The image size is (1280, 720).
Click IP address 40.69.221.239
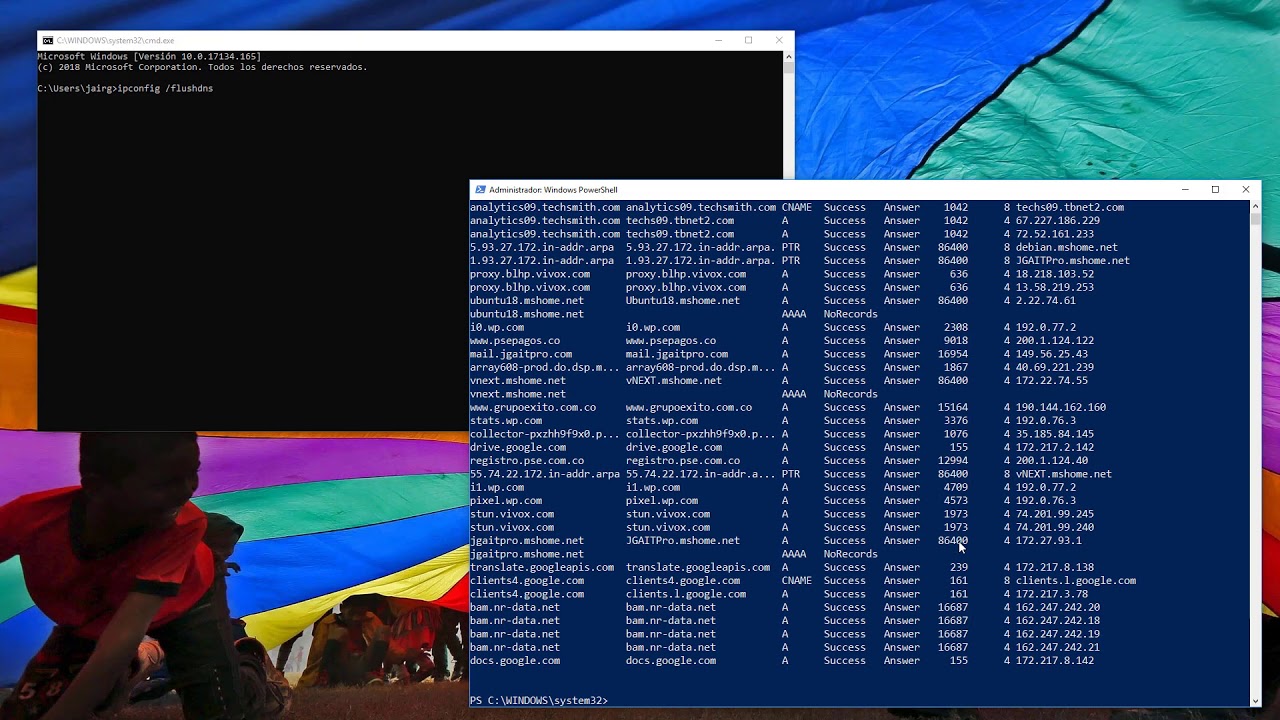[1055, 367]
